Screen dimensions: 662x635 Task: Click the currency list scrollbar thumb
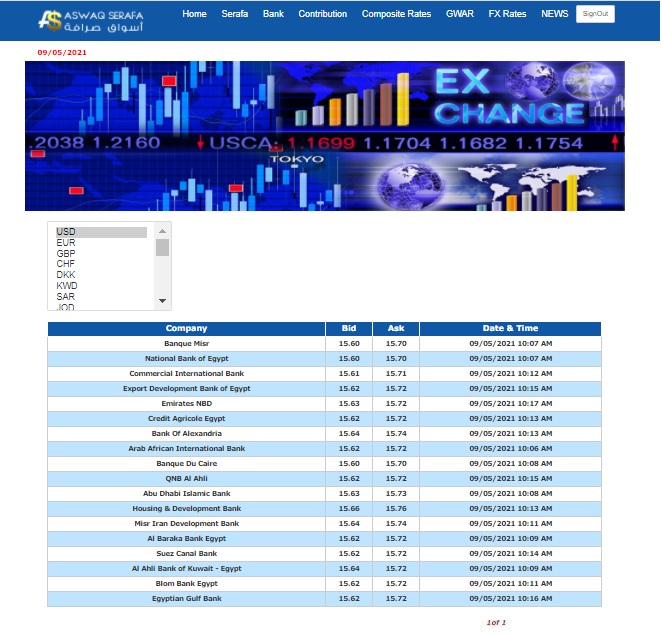[x=163, y=247]
